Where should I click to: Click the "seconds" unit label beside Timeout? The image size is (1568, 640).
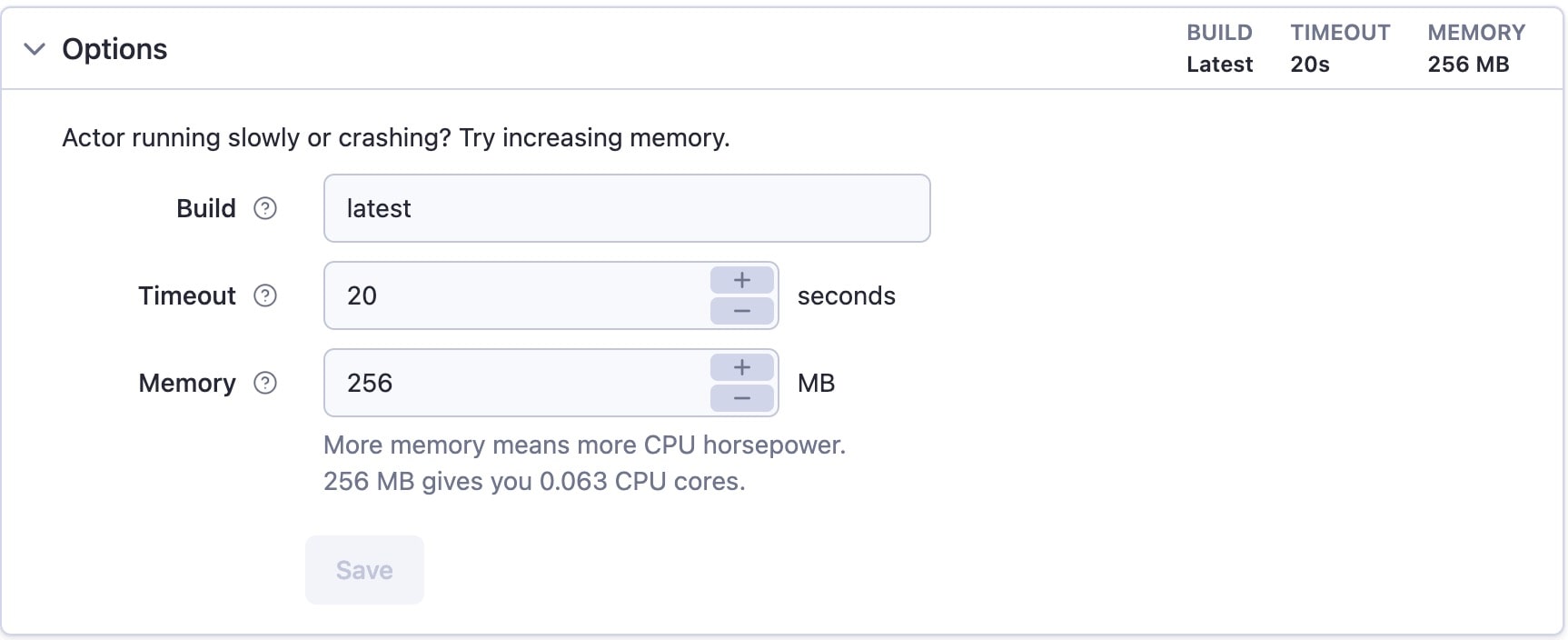coord(846,296)
